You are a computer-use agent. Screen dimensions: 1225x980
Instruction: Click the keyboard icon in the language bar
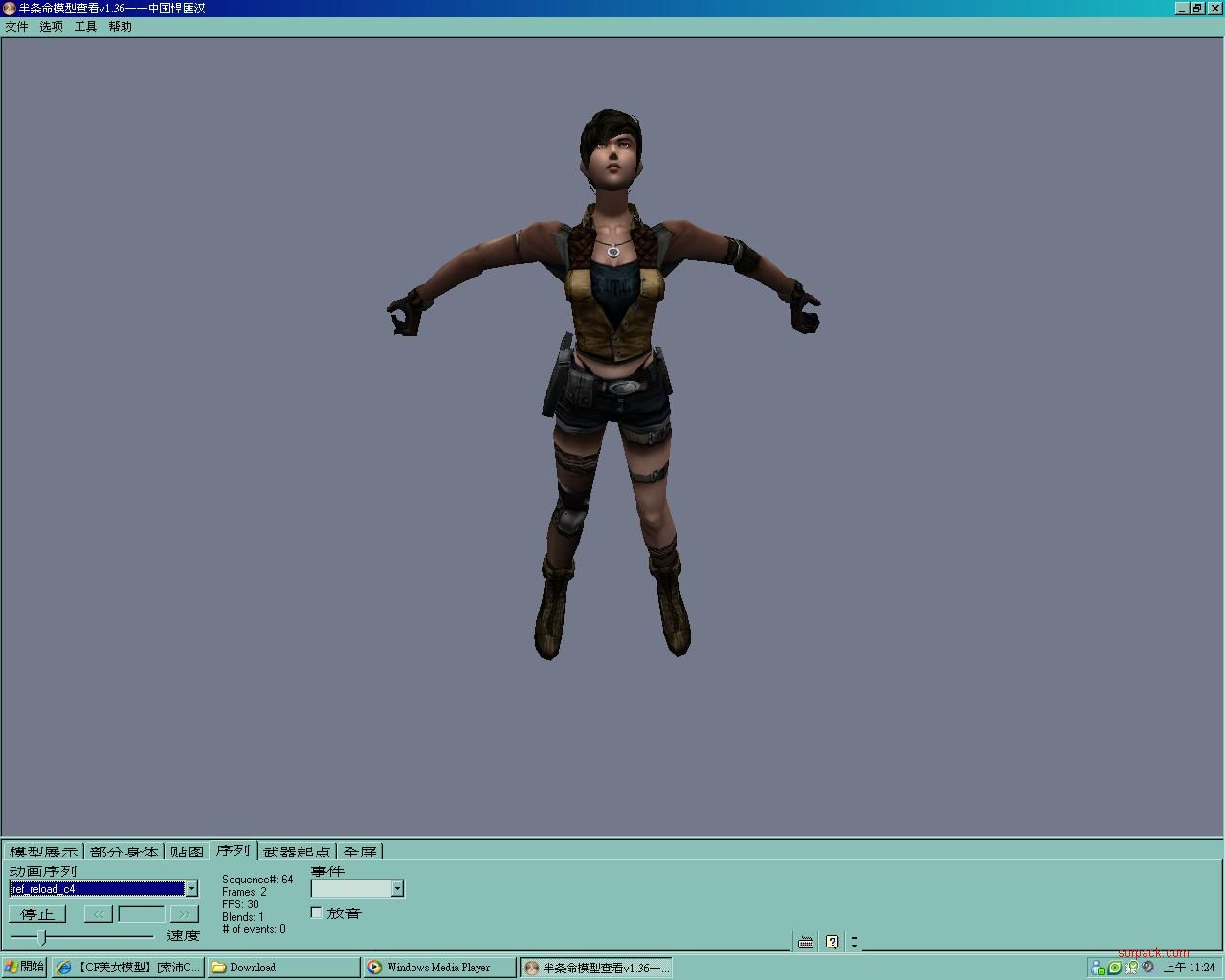click(806, 943)
